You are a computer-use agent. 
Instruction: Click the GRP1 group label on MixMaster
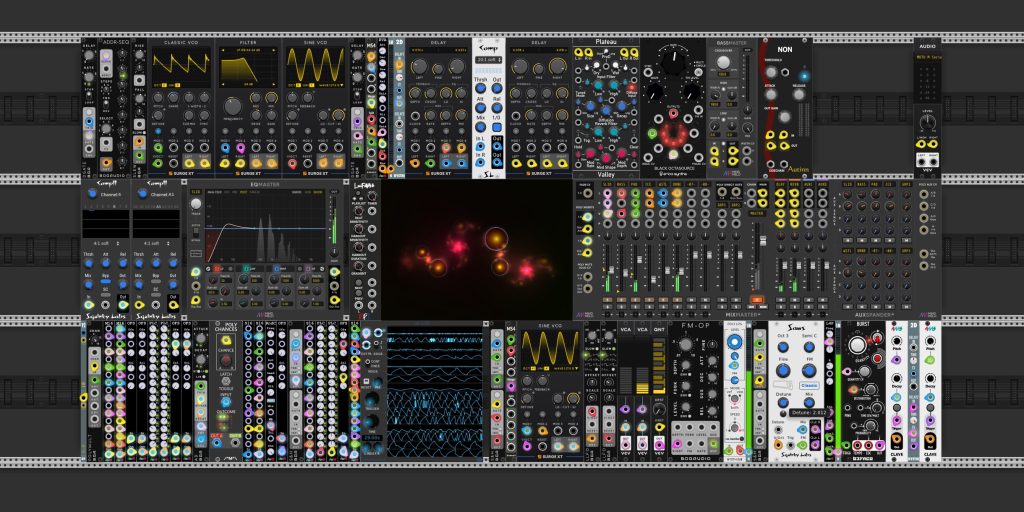click(x=720, y=204)
